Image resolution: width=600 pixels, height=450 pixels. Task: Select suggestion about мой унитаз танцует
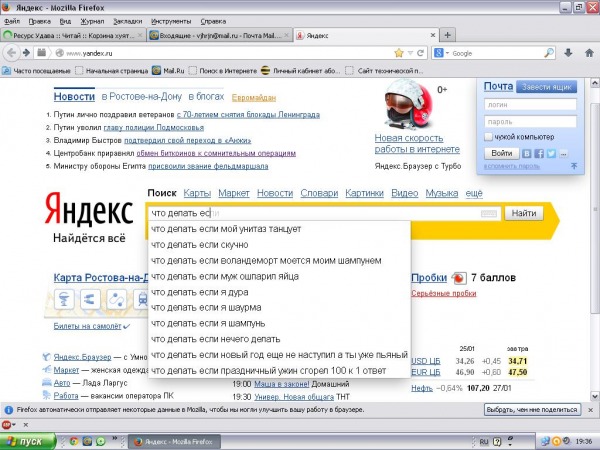tap(279, 229)
